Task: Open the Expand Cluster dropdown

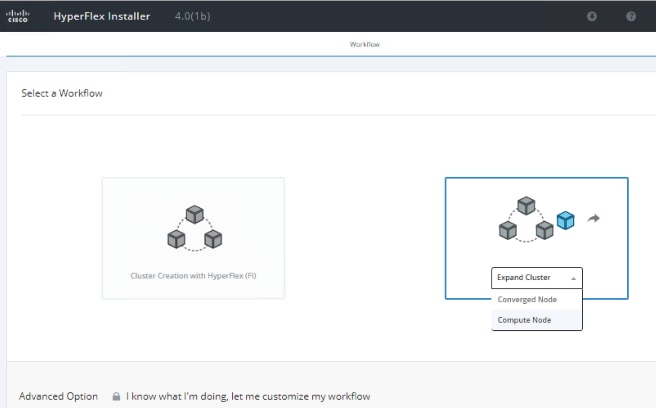Action: (x=537, y=278)
